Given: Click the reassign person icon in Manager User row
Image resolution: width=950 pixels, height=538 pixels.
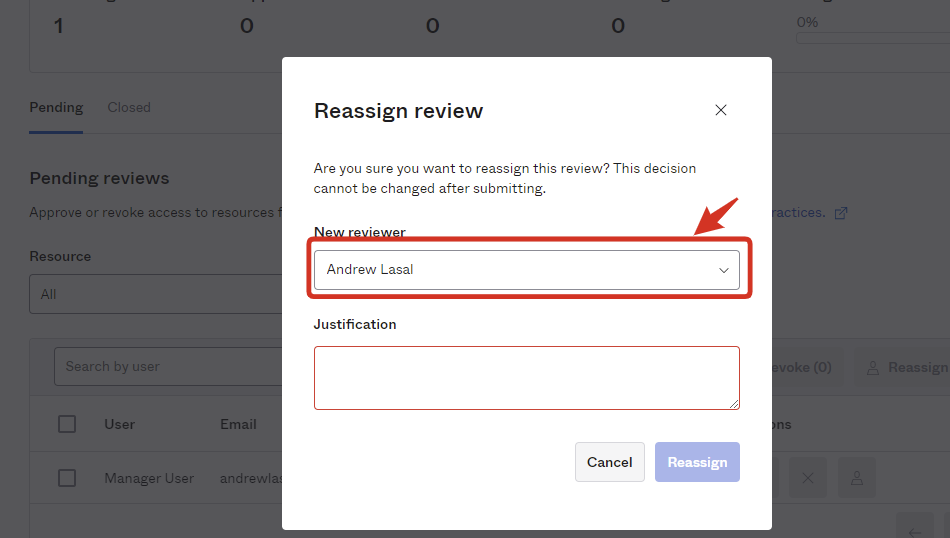Looking at the screenshot, I should pyautogui.click(x=857, y=478).
